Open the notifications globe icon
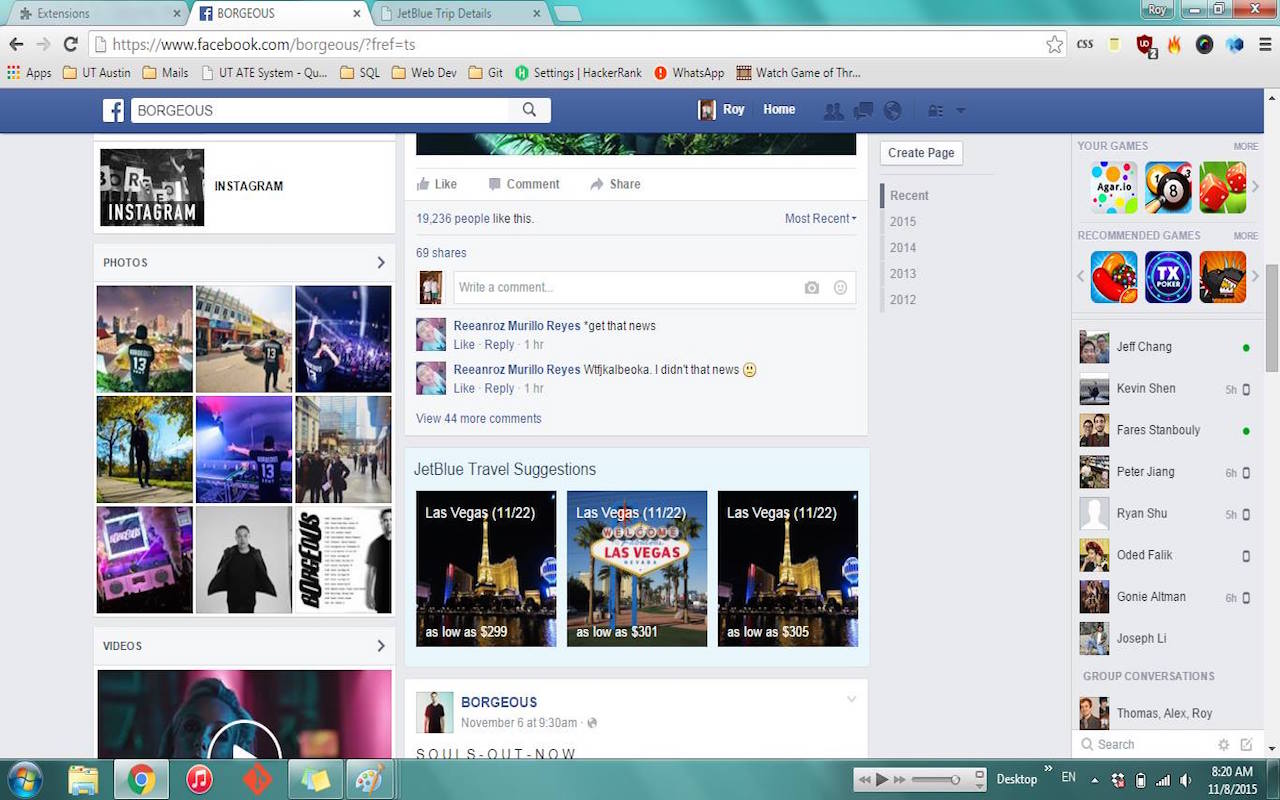 (893, 110)
